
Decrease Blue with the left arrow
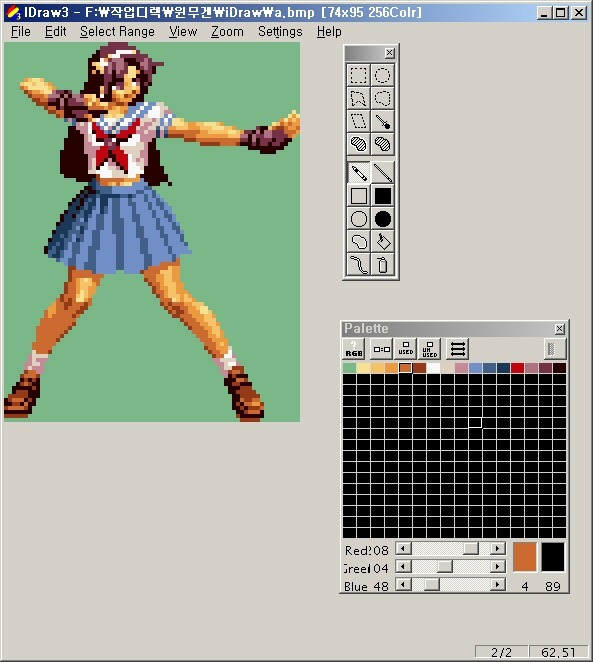pyautogui.click(x=403, y=584)
